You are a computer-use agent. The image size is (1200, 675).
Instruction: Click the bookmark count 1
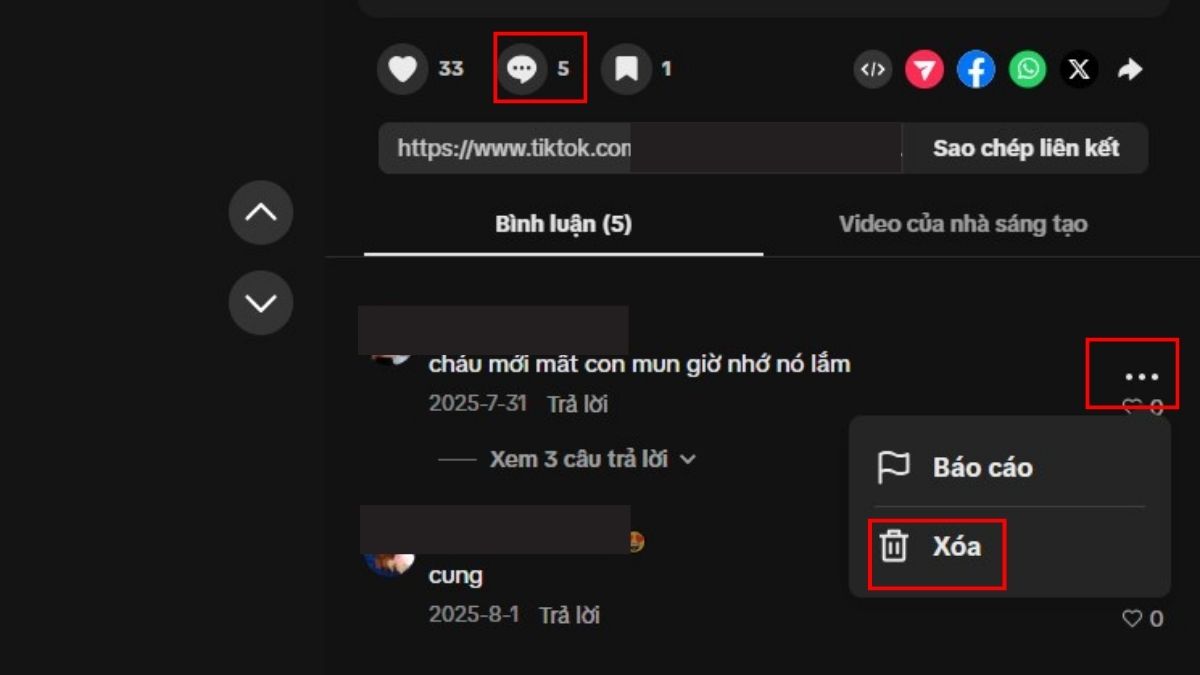coord(666,69)
